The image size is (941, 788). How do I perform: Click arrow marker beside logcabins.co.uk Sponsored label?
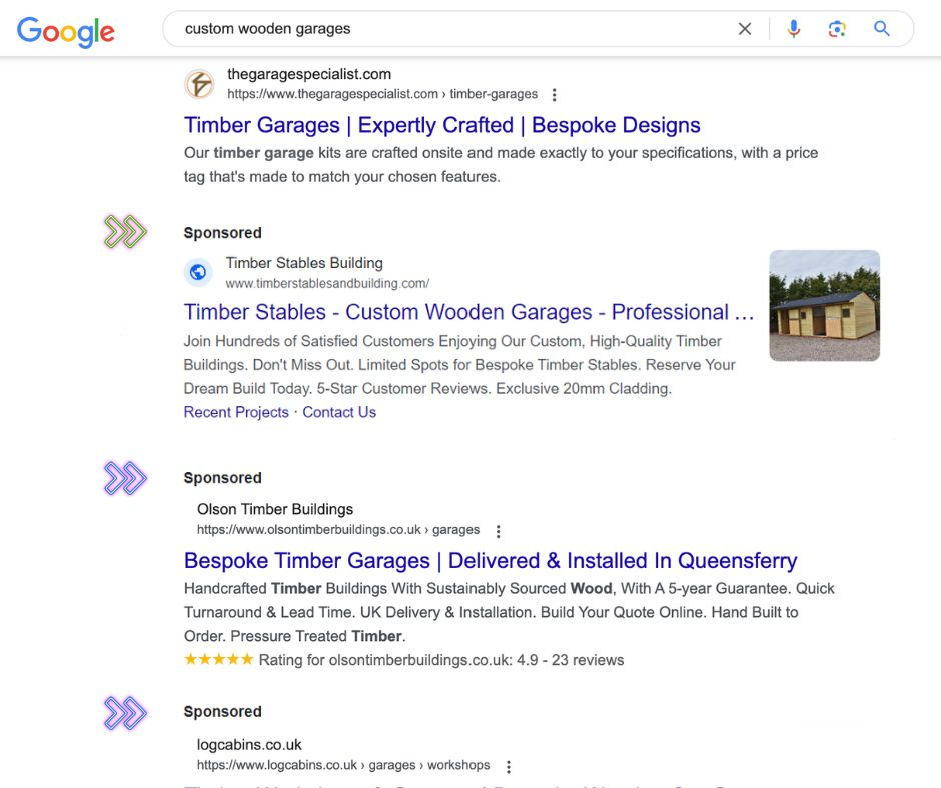125,712
